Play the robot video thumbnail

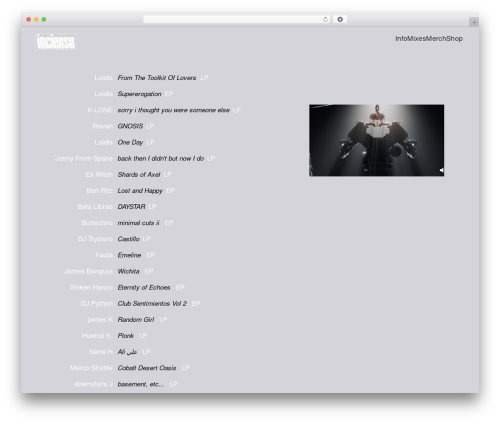[377, 140]
